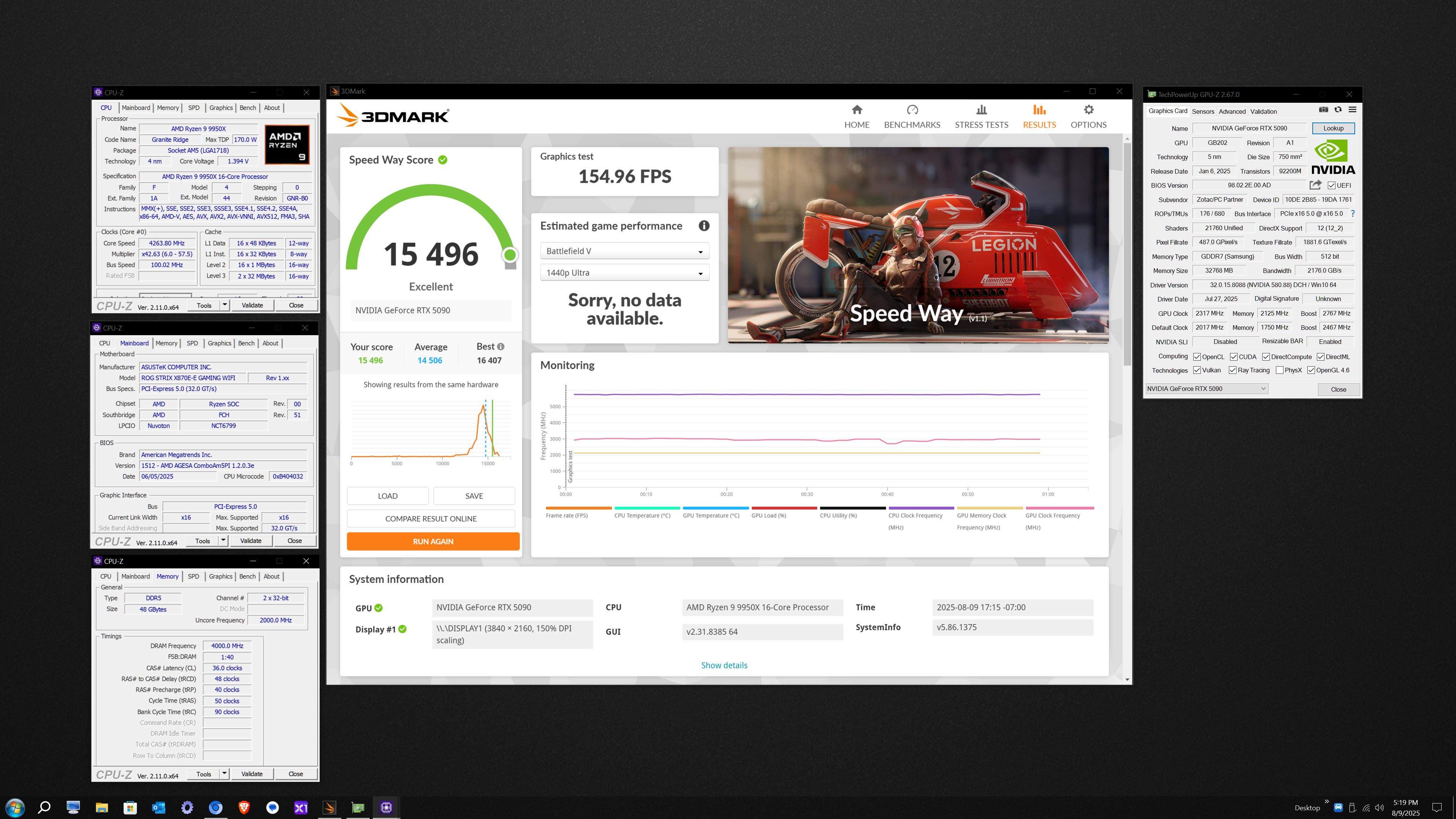
Task: Click the Bus Interface question mark in GPU-Z
Action: click(x=1352, y=213)
